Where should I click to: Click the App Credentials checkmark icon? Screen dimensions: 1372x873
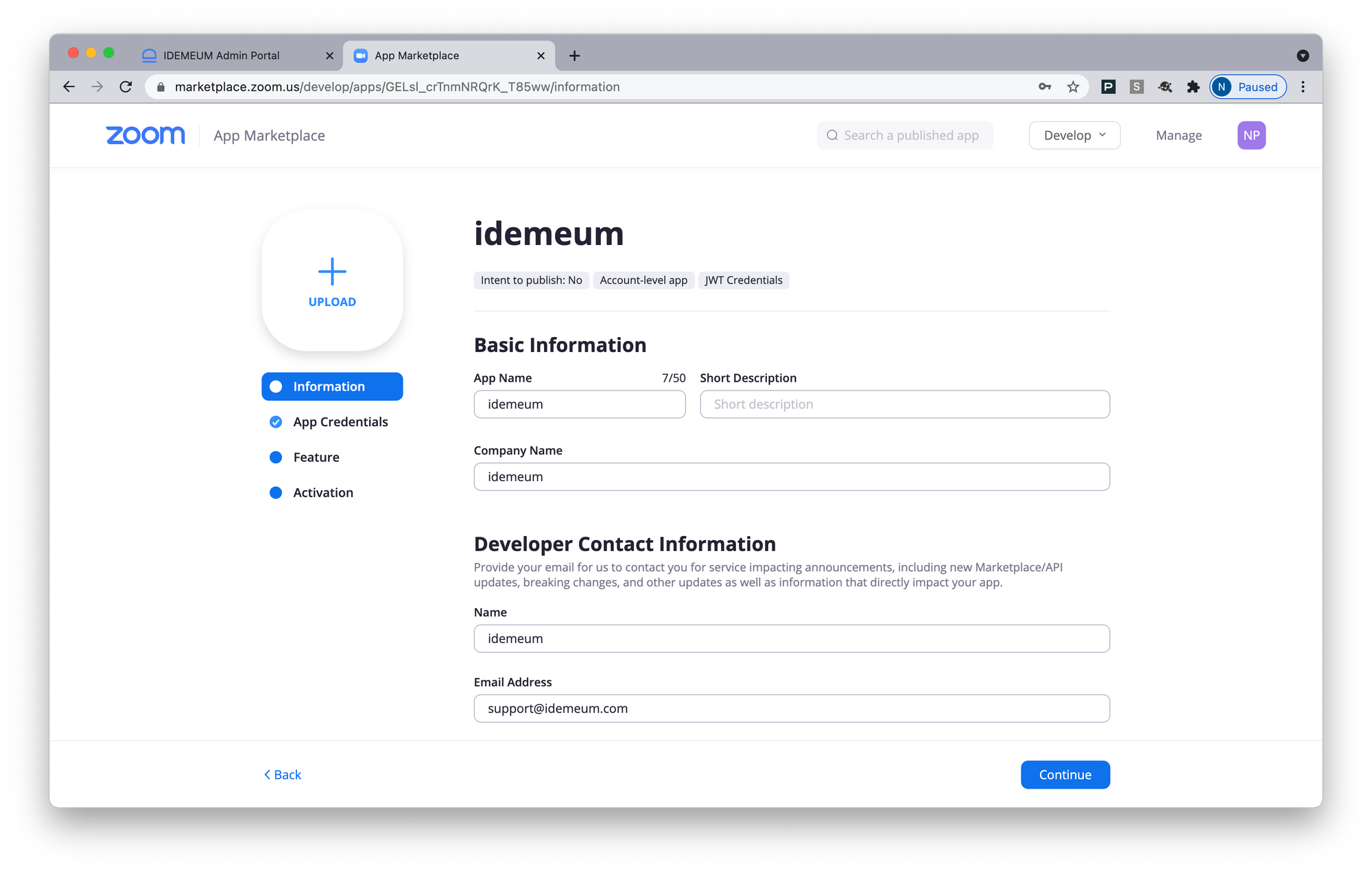click(276, 422)
